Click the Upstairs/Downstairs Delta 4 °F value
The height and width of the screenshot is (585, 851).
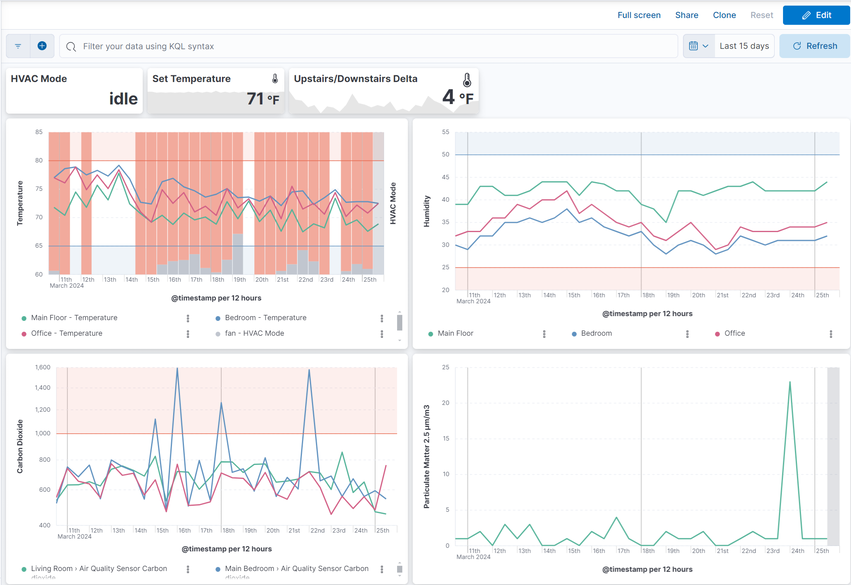[458, 97]
